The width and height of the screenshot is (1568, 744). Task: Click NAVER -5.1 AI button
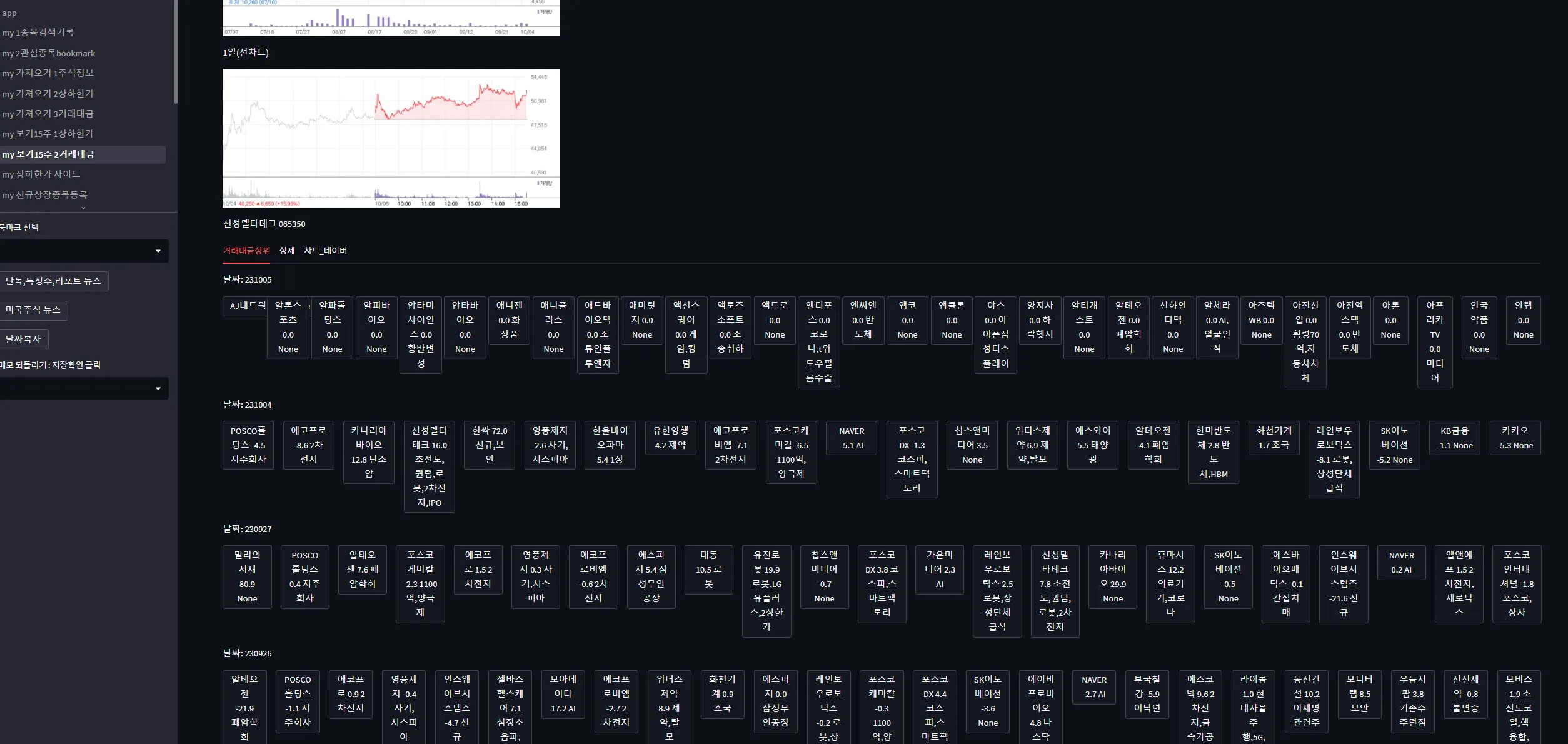point(852,438)
